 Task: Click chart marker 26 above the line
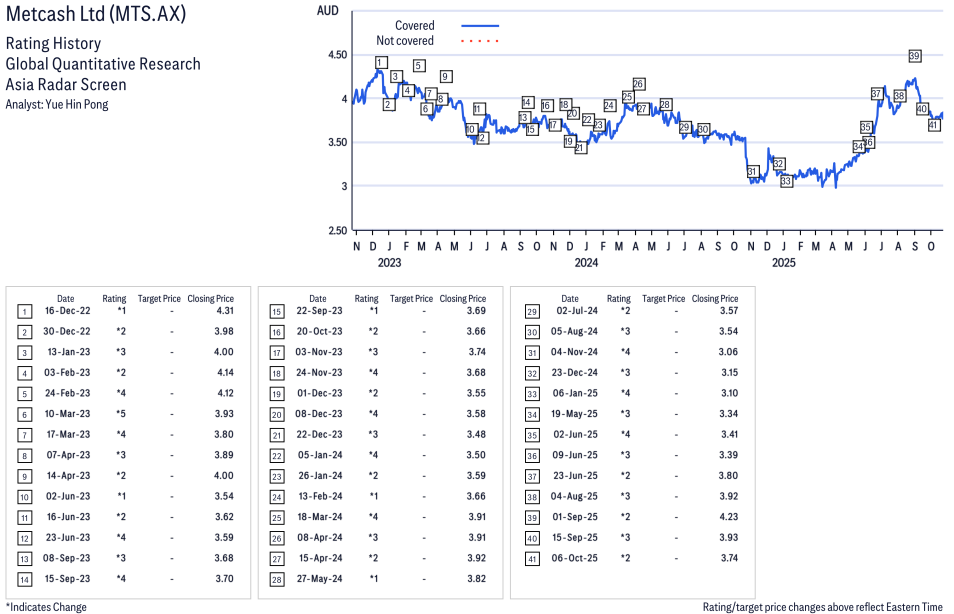tap(638, 84)
